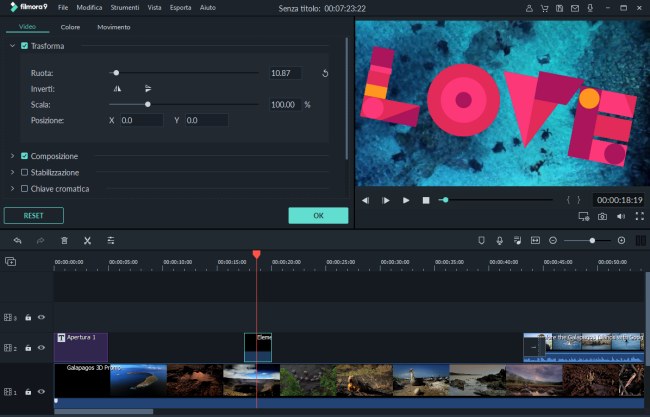Enable the Stabilizzazione checkbox
The height and width of the screenshot is (417, 650).
[x=25, y=172]
